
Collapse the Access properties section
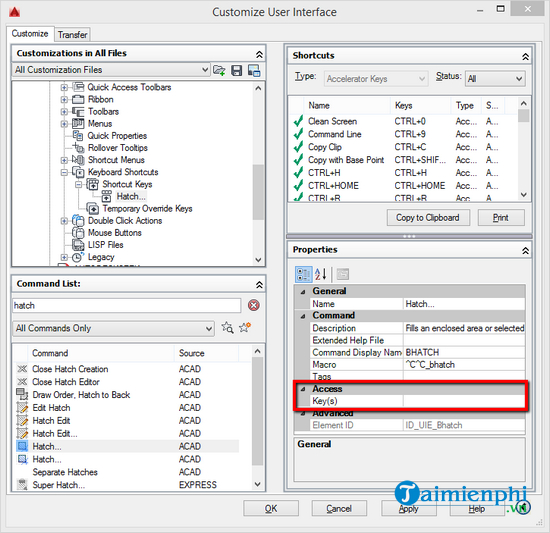pyautogui.click(x=303, y=389)
